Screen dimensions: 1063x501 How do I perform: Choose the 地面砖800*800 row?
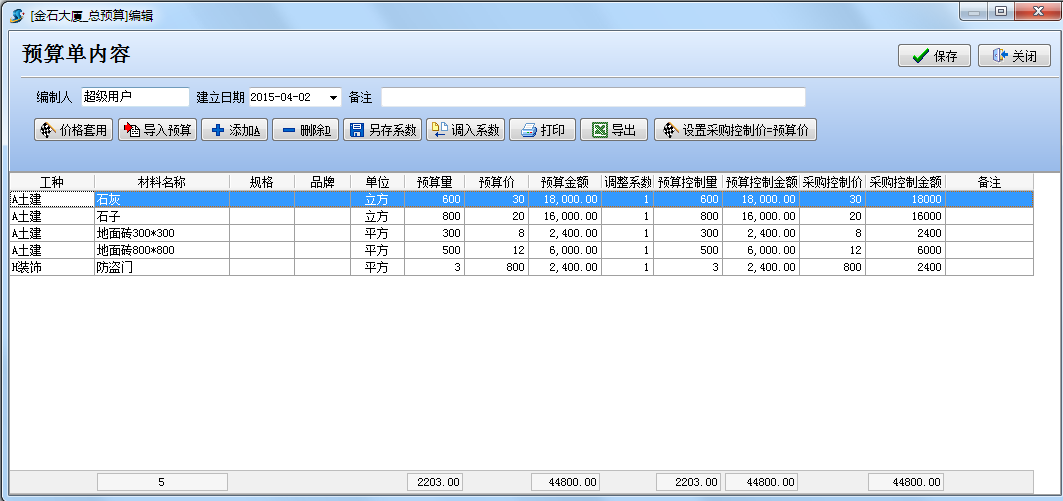161,250
